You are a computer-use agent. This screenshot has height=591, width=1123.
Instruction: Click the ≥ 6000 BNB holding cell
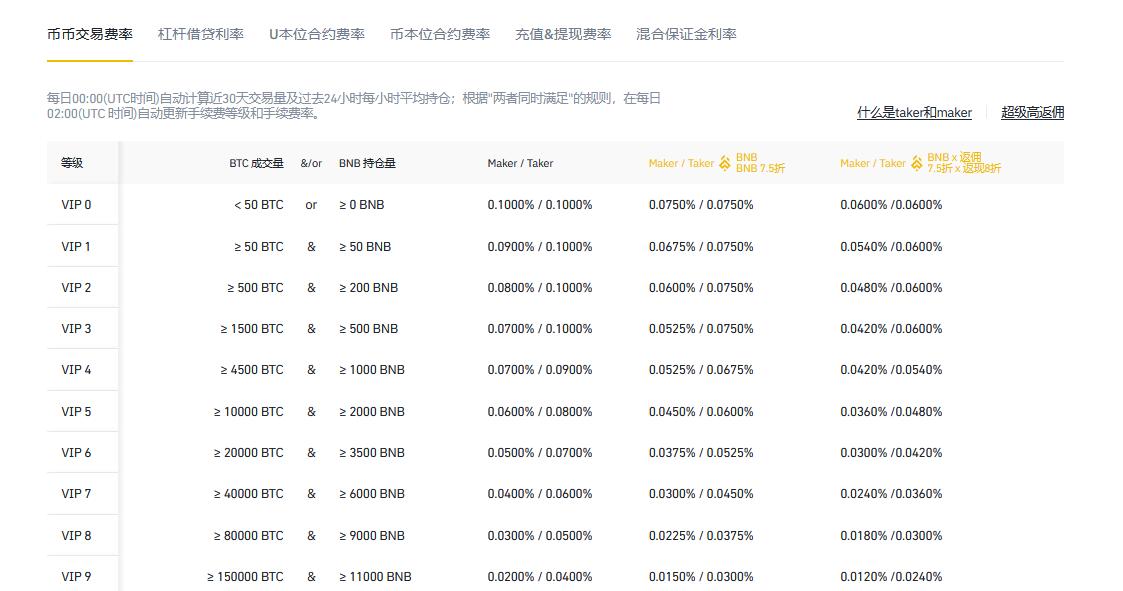coord(372,494)
